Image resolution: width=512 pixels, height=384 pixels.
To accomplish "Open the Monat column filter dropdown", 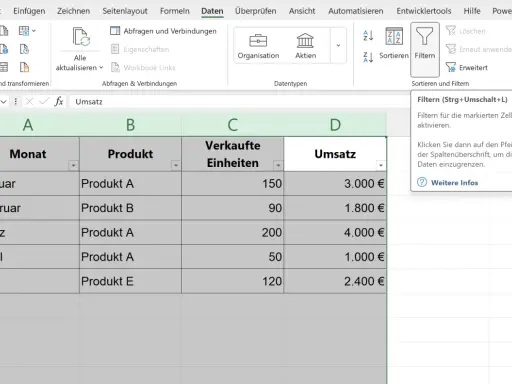I will tap(73, 165).
